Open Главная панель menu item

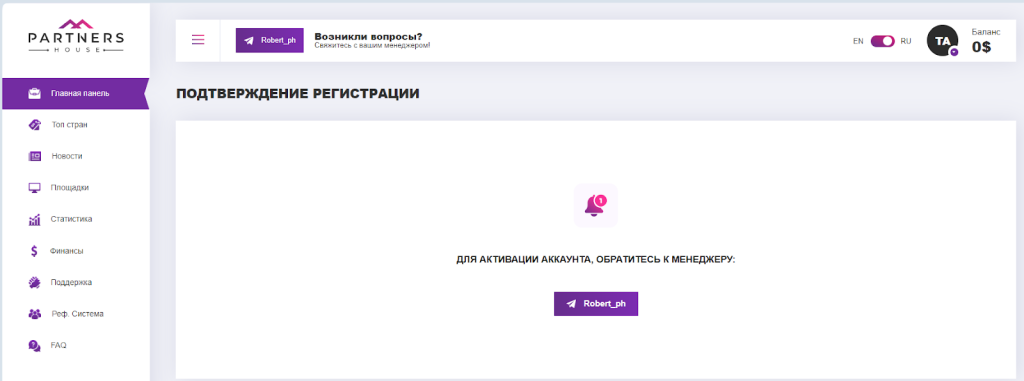tap(76, 93)
